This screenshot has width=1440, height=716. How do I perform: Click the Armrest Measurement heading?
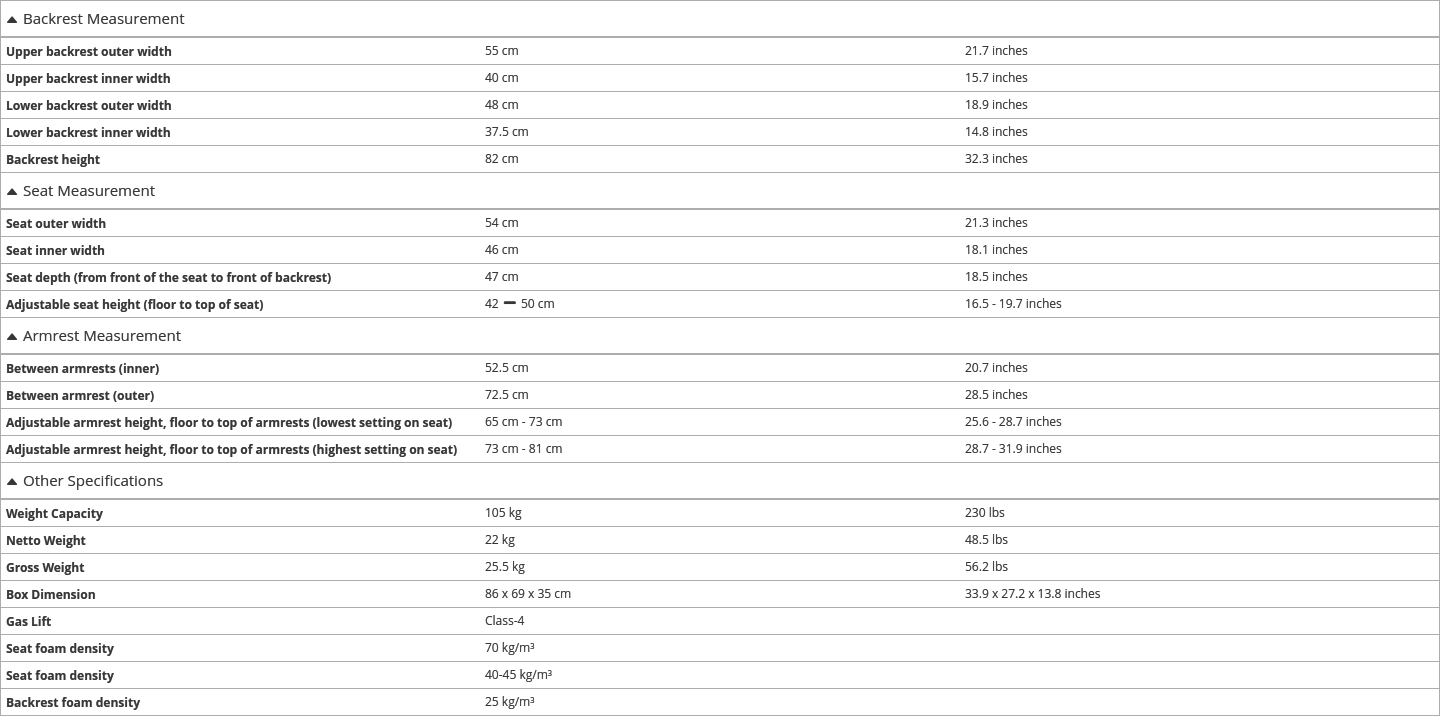[x=102, y=336]
